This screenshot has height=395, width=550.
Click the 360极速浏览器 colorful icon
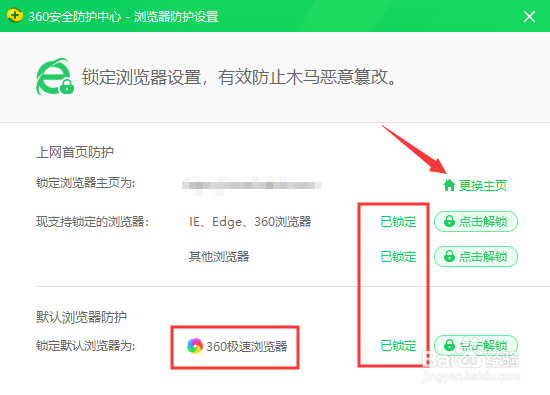point(195,346)
